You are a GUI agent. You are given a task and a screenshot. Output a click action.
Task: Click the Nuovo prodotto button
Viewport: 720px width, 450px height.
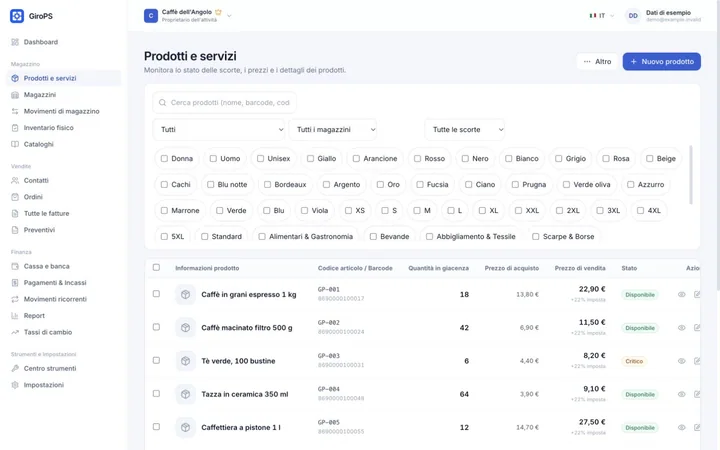[x=661, y=62]
